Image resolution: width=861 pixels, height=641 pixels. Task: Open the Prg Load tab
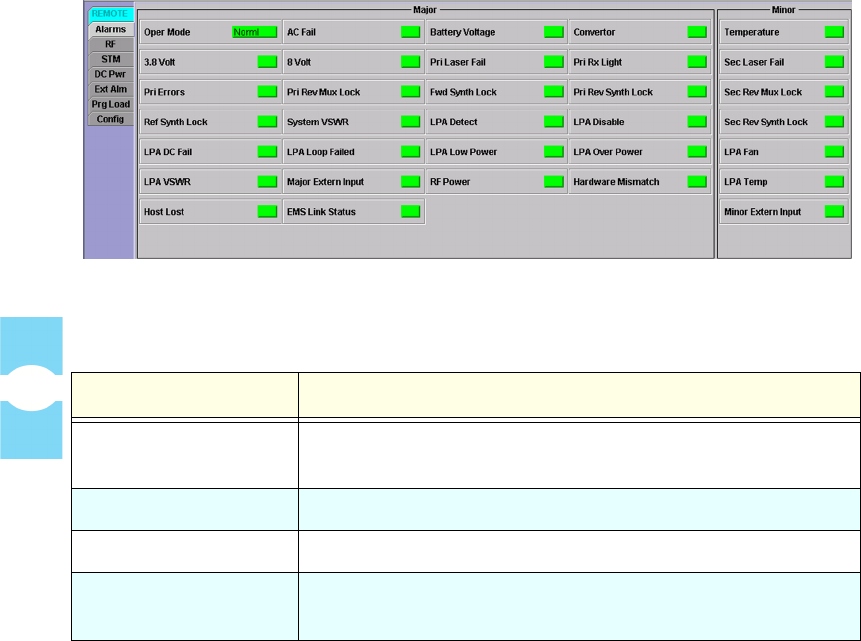pyautogui.click(x=110, y=104)
